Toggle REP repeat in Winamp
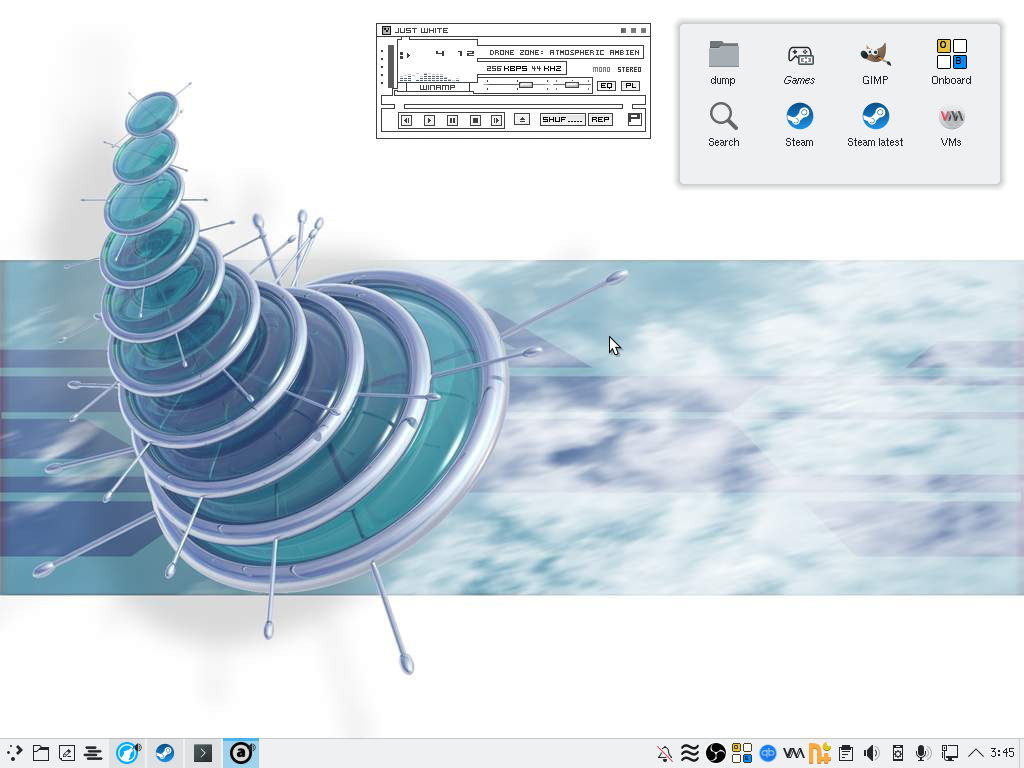The image size is (1024, 768). [600, 120]
